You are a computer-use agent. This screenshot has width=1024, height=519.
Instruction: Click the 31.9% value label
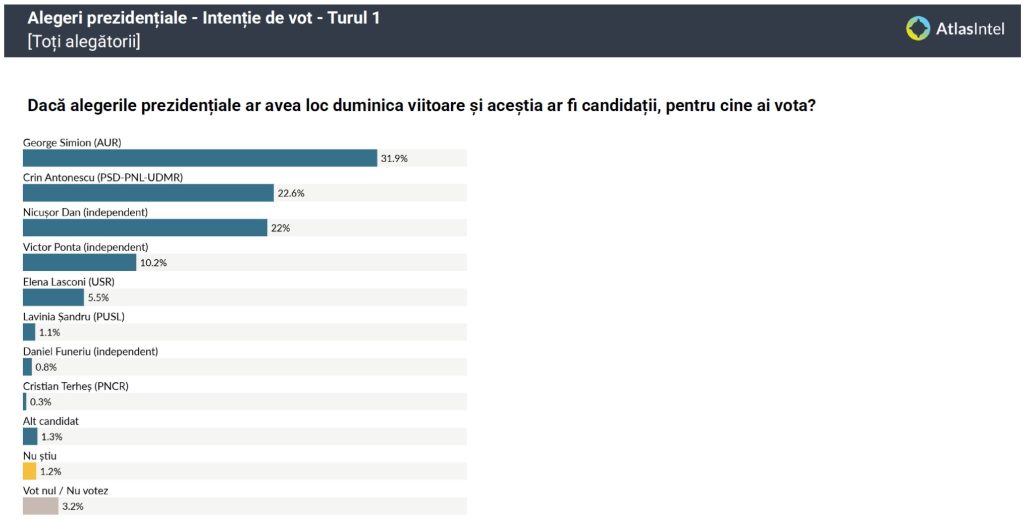coord(394,158)
